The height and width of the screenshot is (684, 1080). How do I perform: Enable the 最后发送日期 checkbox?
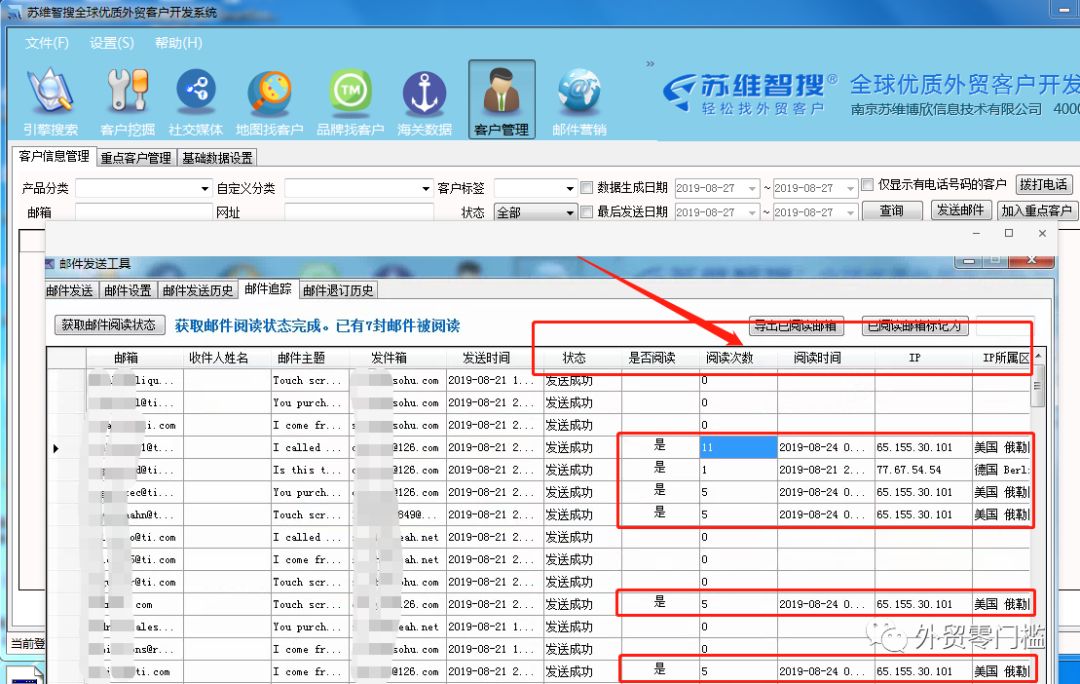[587, 212]
